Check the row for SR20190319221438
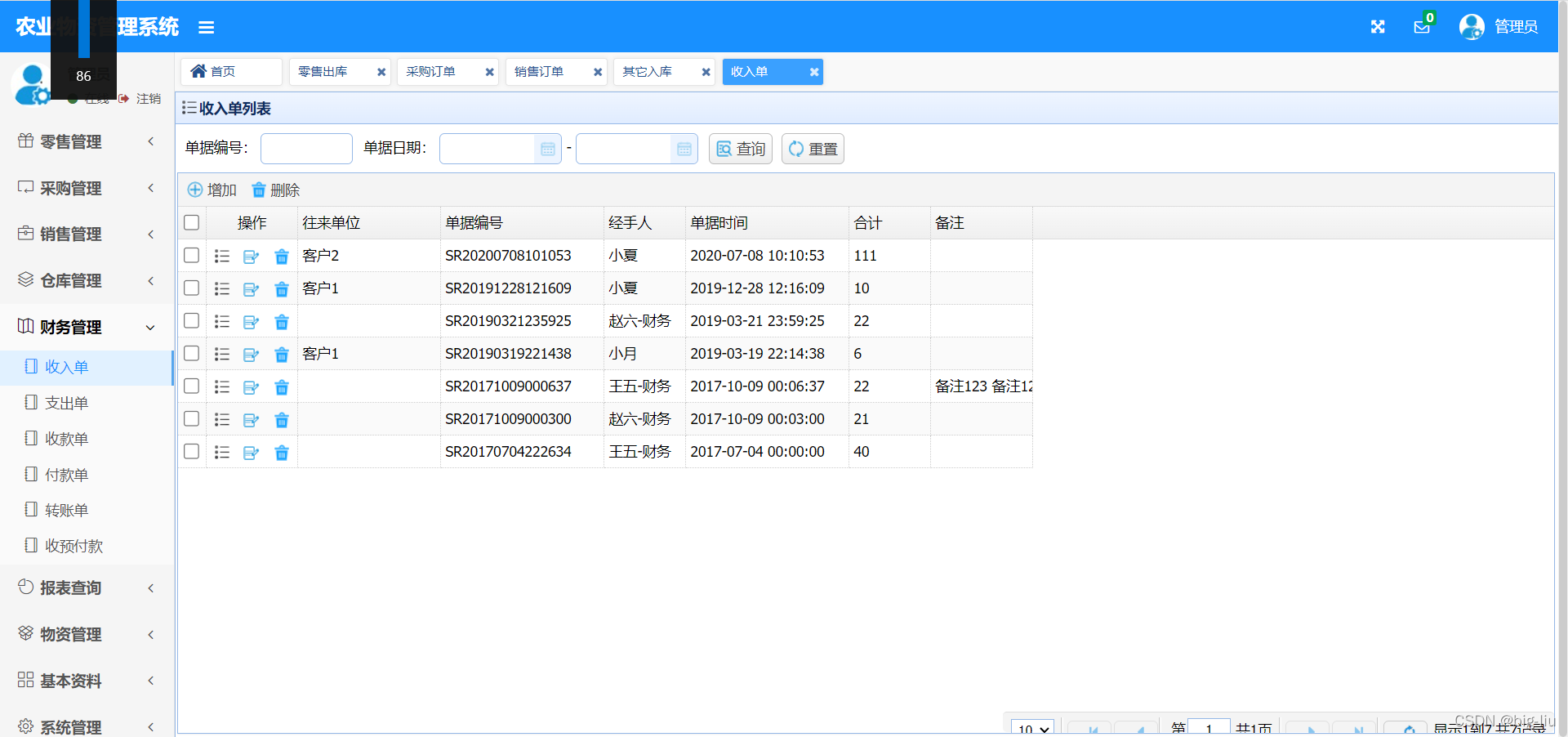This screenshot has width=1568, height=737. (192, 353)
